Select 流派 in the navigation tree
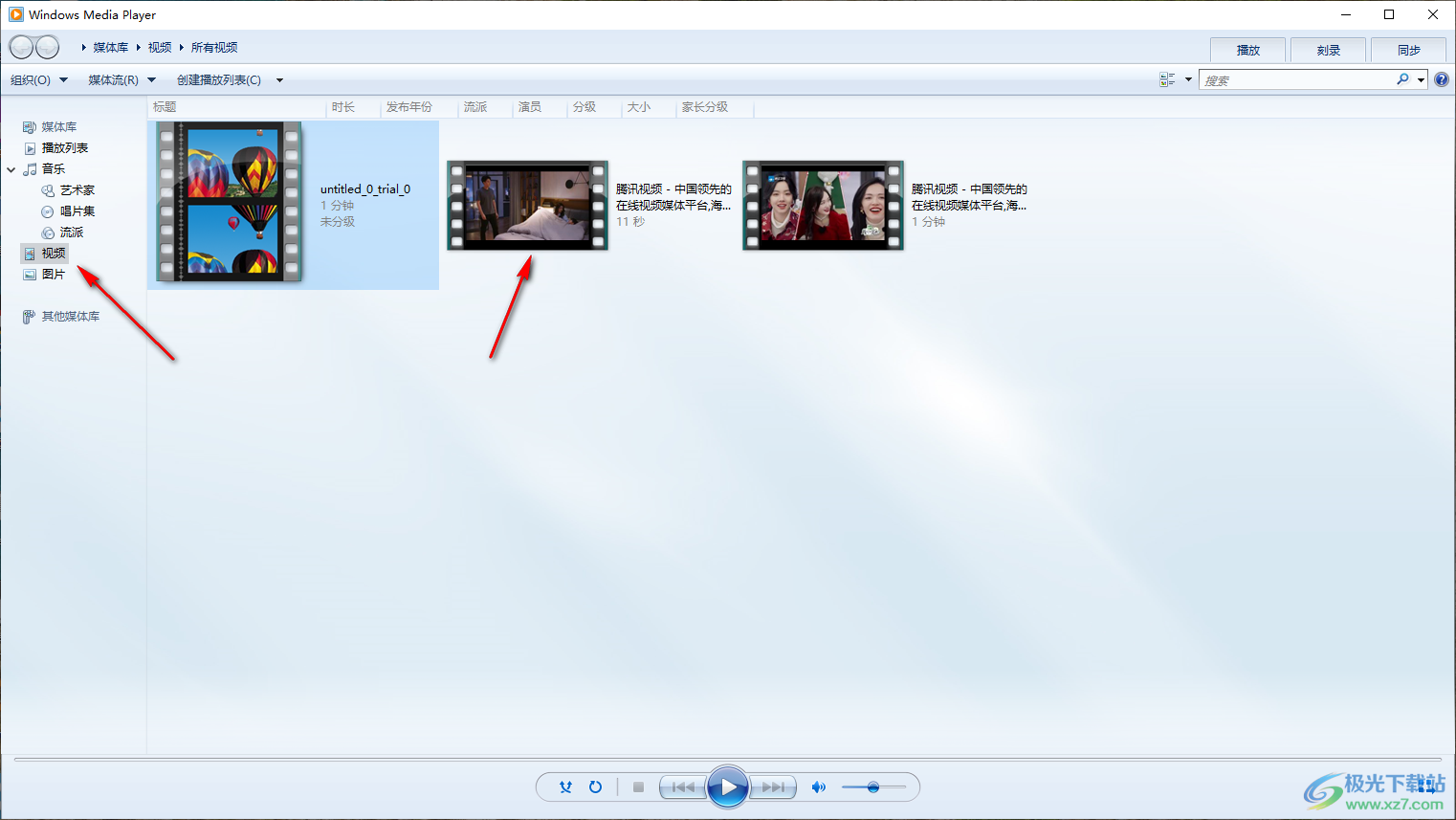 click(x=72, y=233)
